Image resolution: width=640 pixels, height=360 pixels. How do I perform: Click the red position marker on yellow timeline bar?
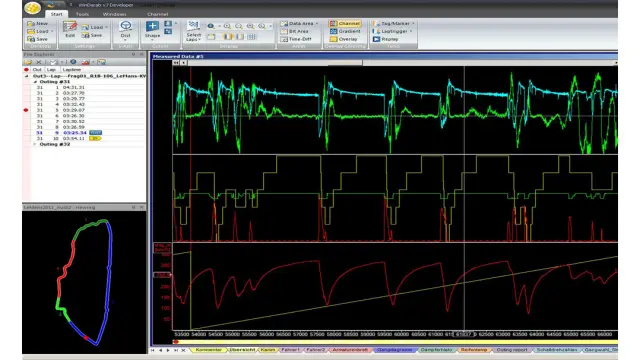click(x=176, y=342)
